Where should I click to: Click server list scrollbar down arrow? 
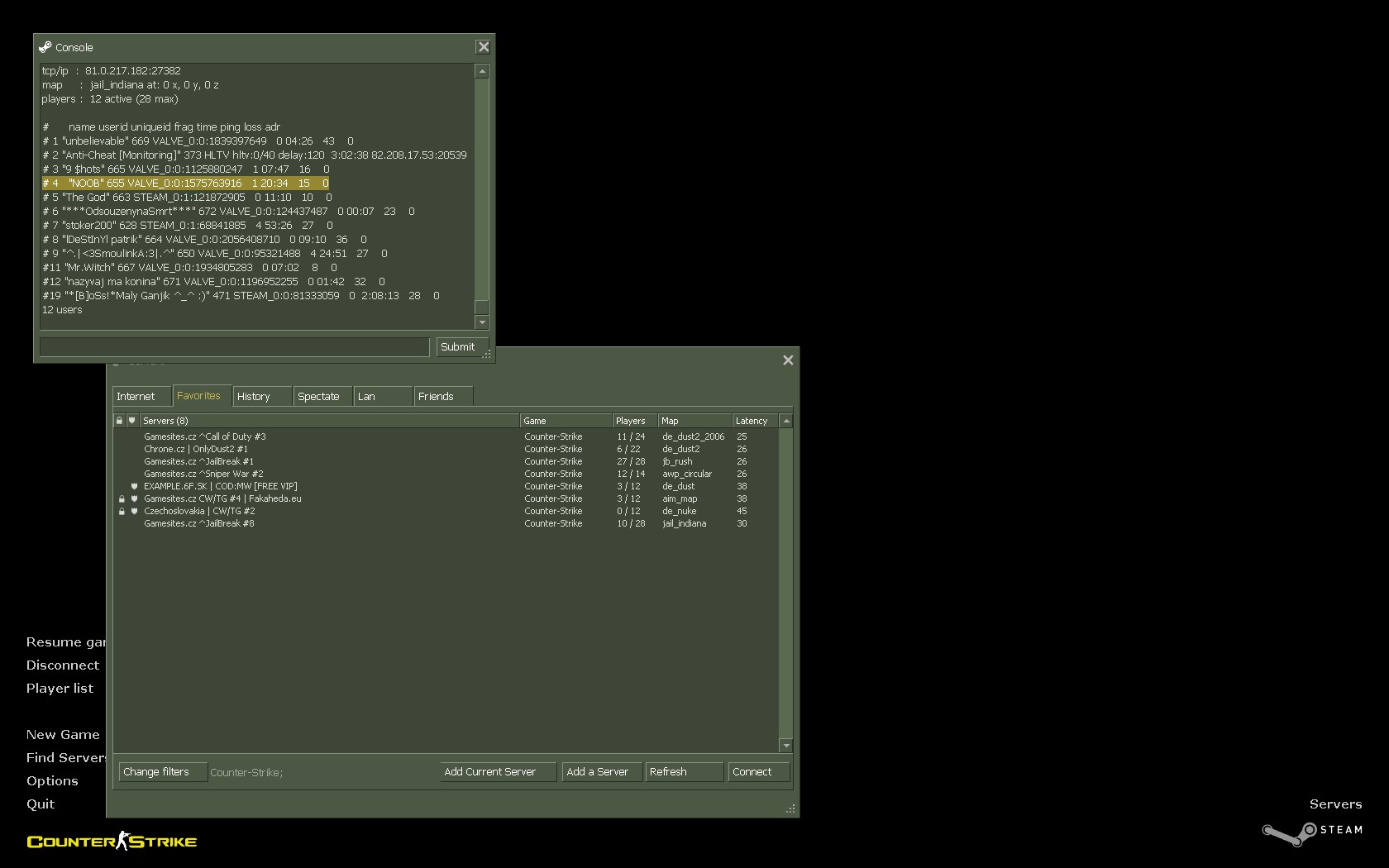pyautogui.click(x=786, y=746)
